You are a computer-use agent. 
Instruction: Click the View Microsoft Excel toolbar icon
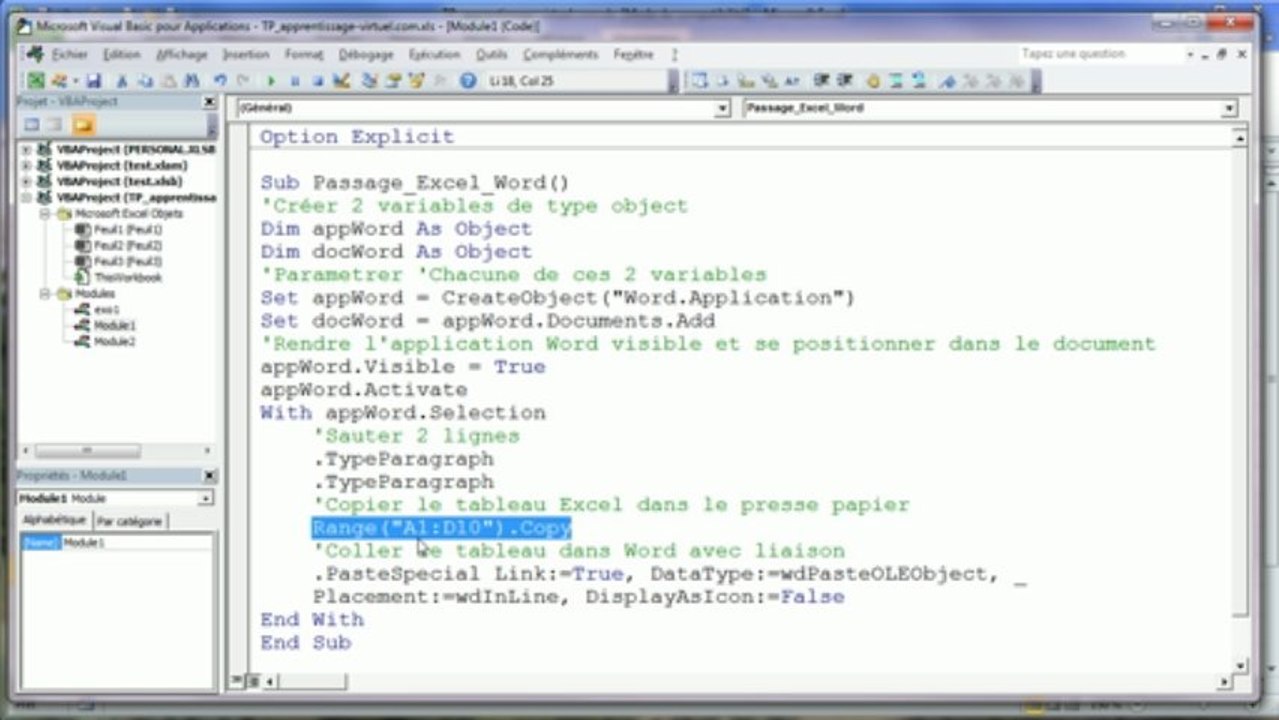pyautogui.click(x=35, y=81)
